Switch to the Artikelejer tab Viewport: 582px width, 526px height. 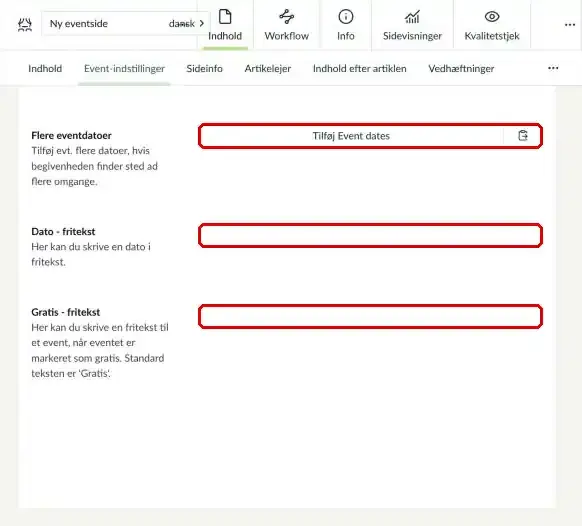point(268,69)
